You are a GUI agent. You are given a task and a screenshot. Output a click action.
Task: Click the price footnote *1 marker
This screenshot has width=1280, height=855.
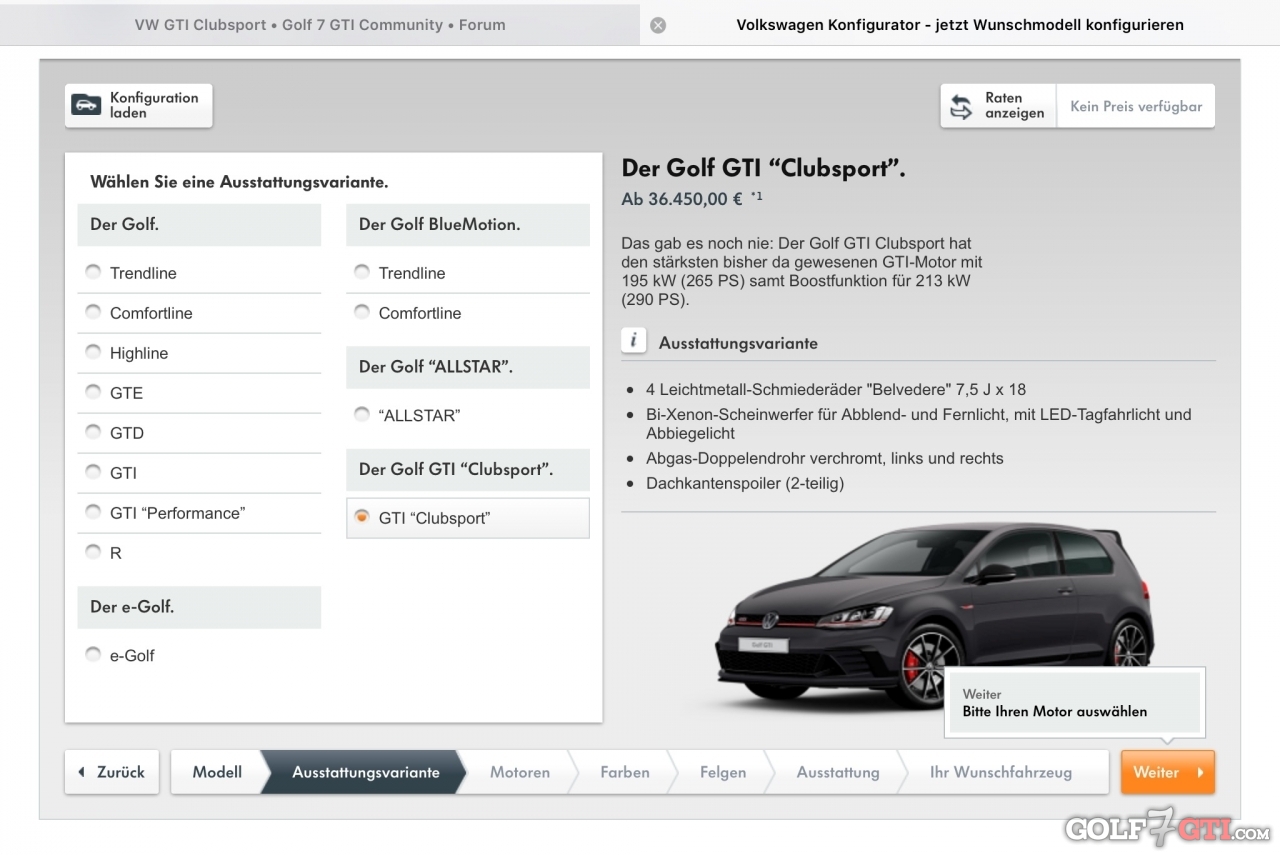tap(757, 197)
